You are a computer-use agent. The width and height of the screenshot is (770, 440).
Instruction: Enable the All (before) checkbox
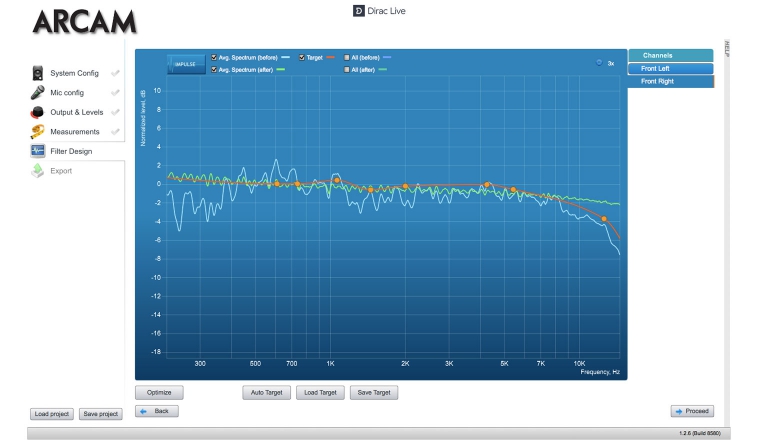click(x=346, y=58)
